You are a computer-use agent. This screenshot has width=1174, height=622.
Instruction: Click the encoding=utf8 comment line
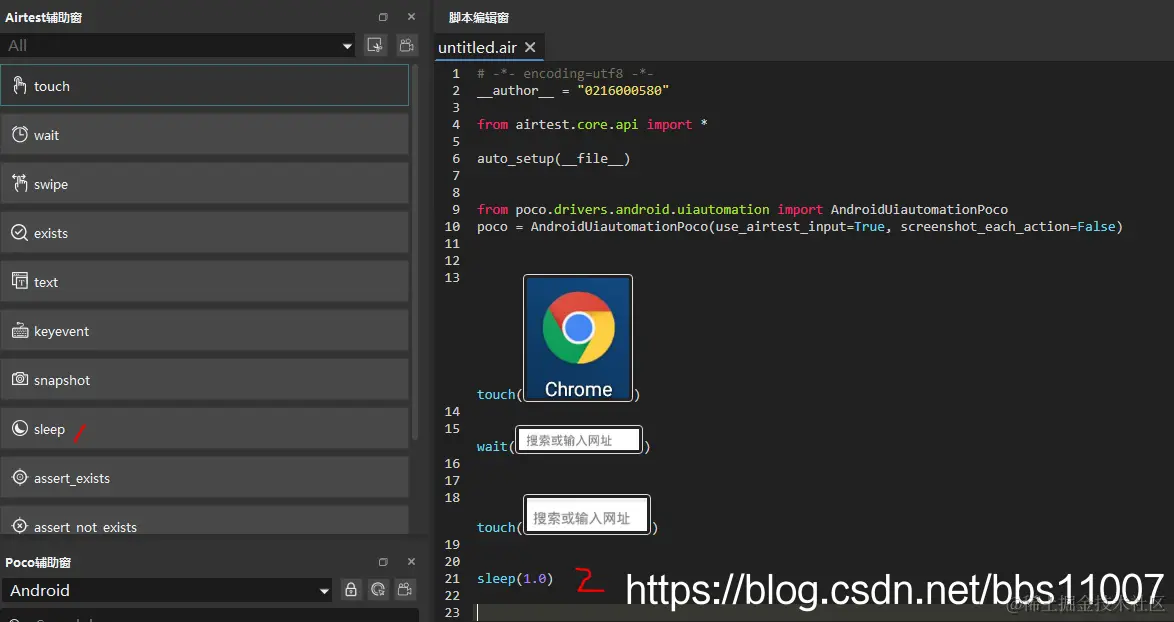tap(565, 73)
